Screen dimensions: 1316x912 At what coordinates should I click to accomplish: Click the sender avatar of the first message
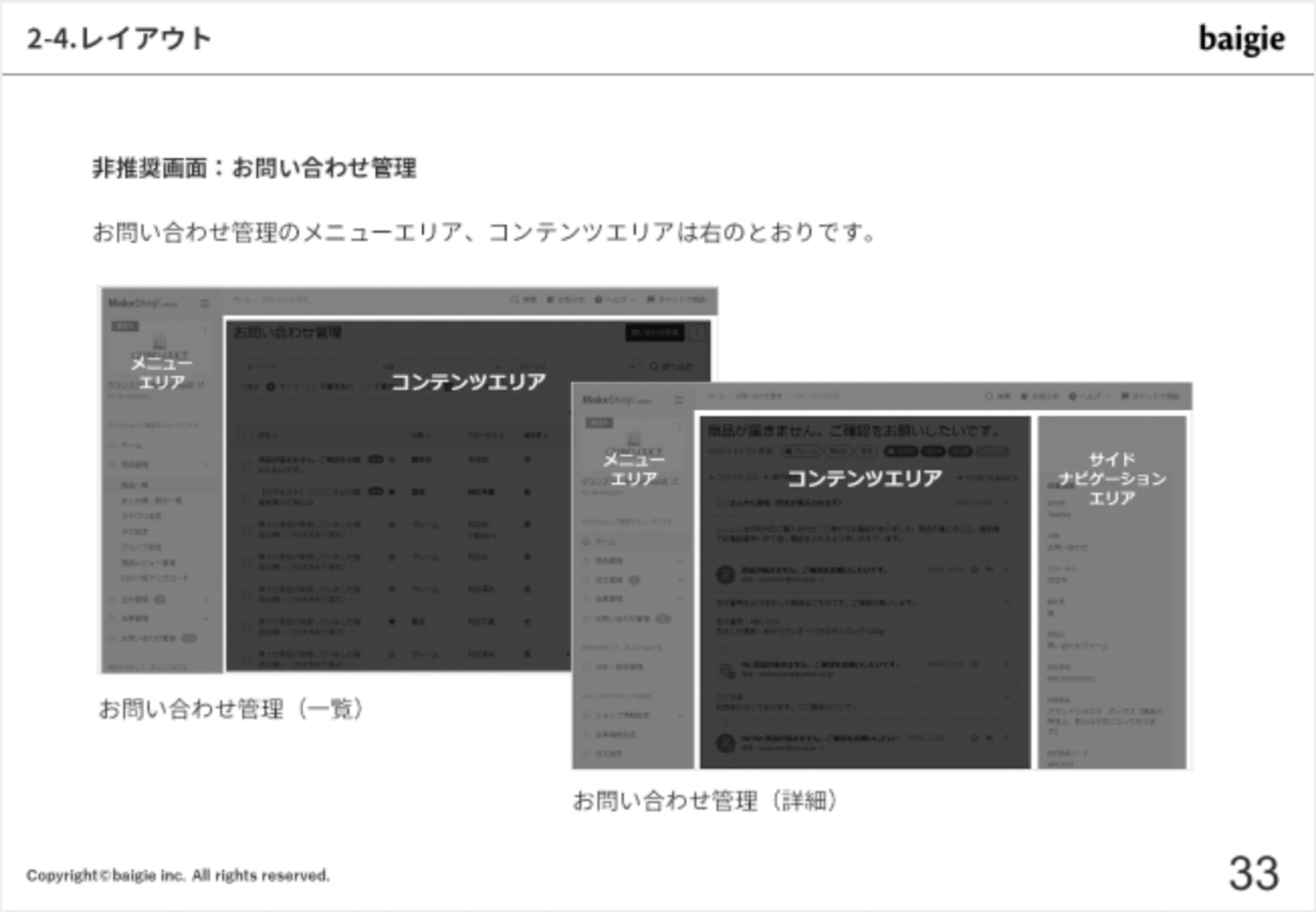[725, 574]
